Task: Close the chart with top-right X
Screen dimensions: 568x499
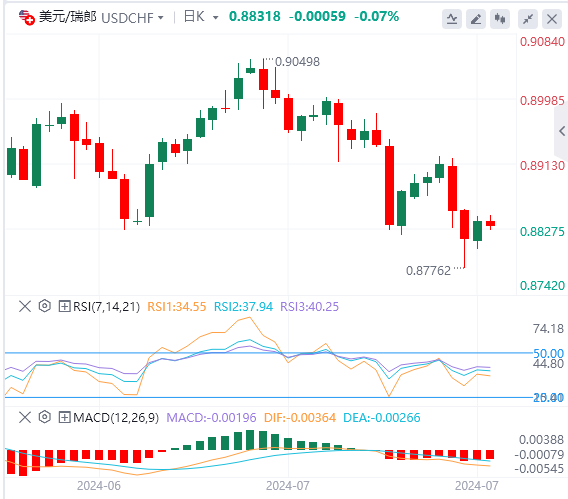Action: coord(552,19)
